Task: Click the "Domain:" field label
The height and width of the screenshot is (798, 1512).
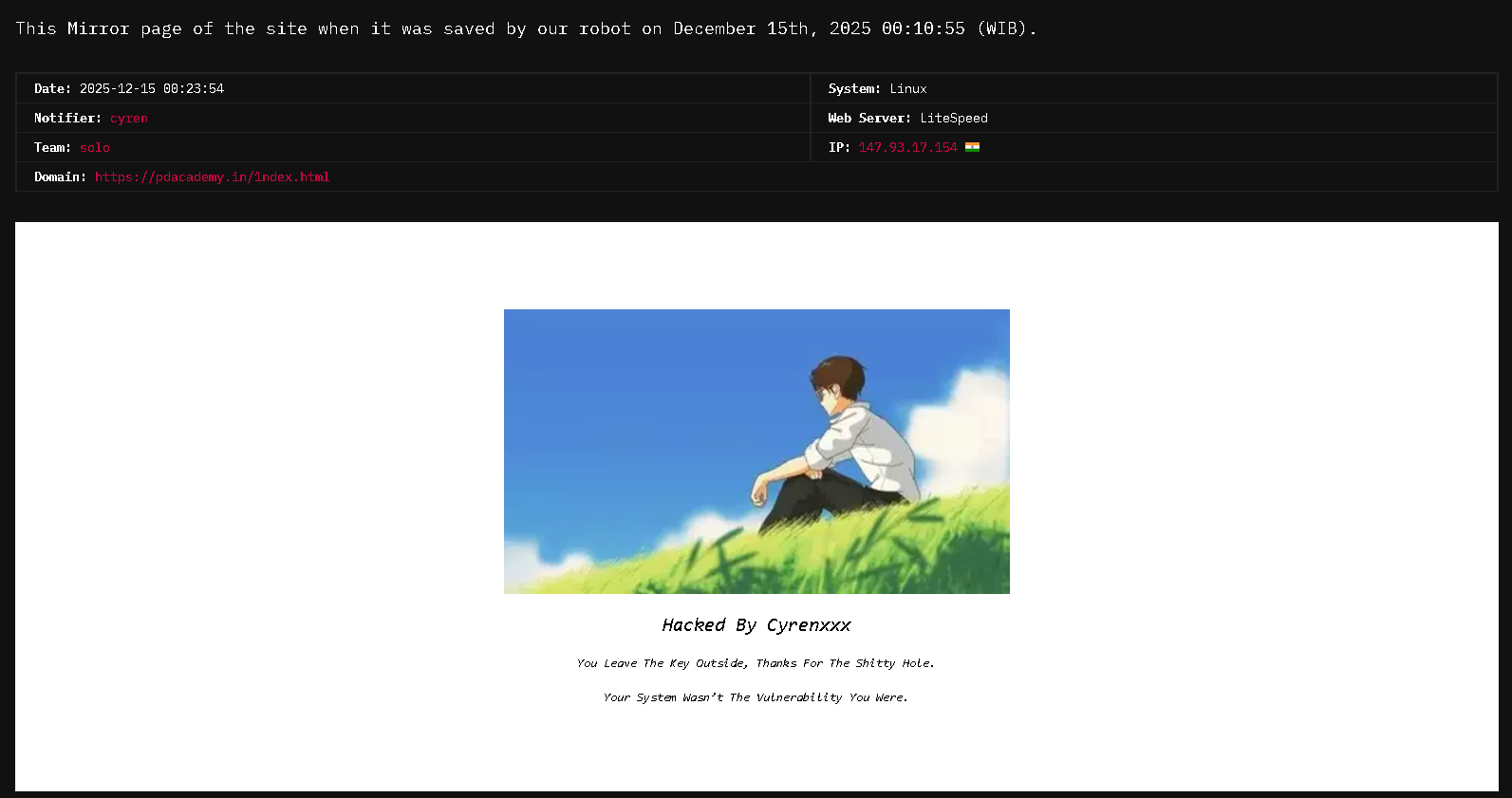Action: (x=60, y=177)
